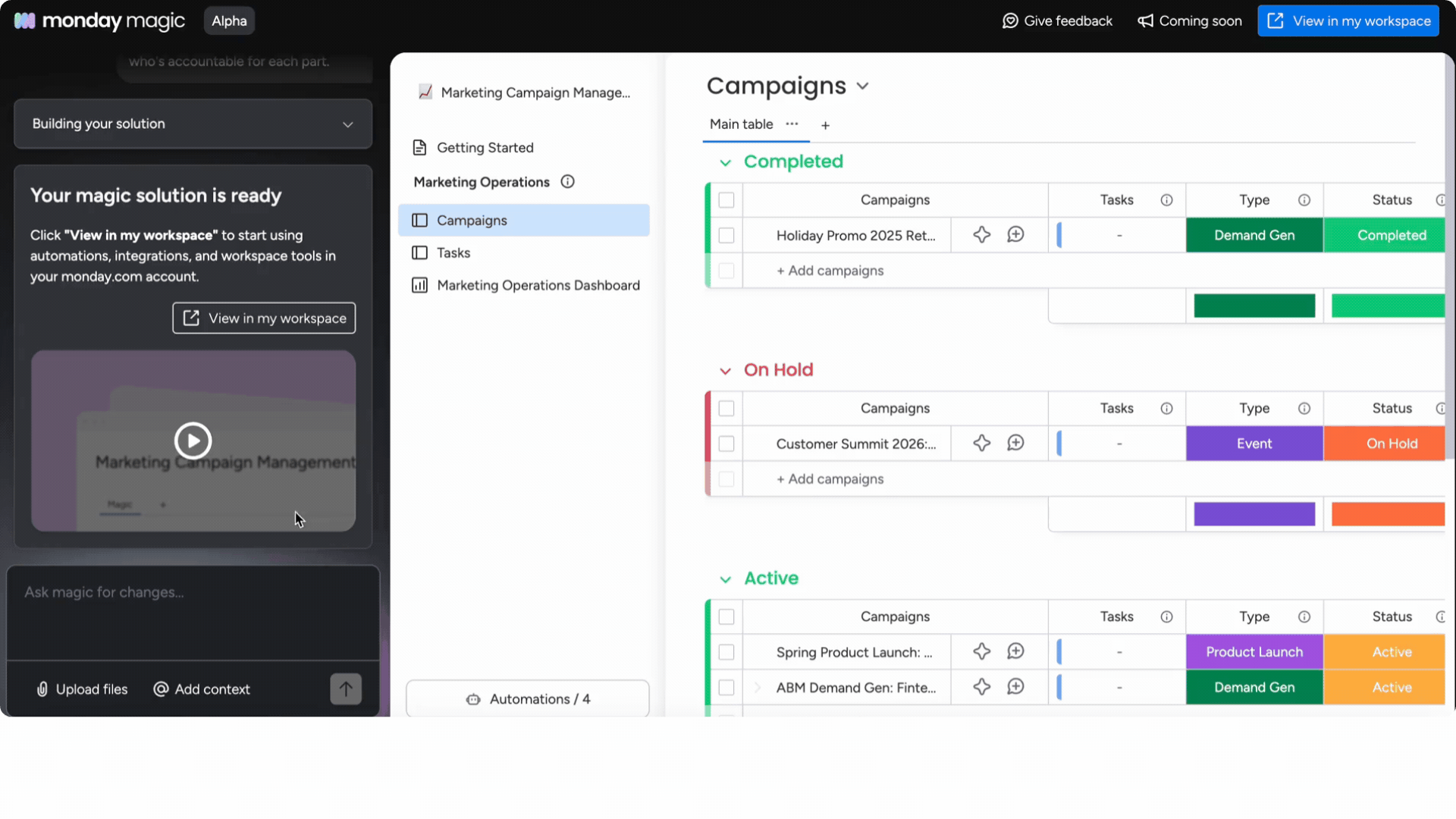
Task: Open the update conversation for Customer Summit
Action: click(1015, 444)
